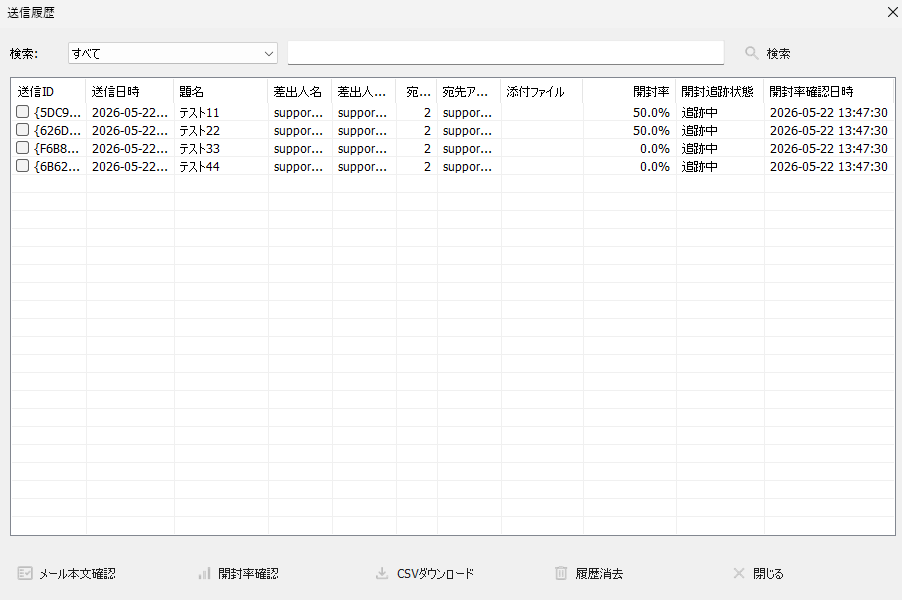The width and height of the screenshot is (902, 600).
Task: Sort by the 題名 column header
Action: point(220,91)
